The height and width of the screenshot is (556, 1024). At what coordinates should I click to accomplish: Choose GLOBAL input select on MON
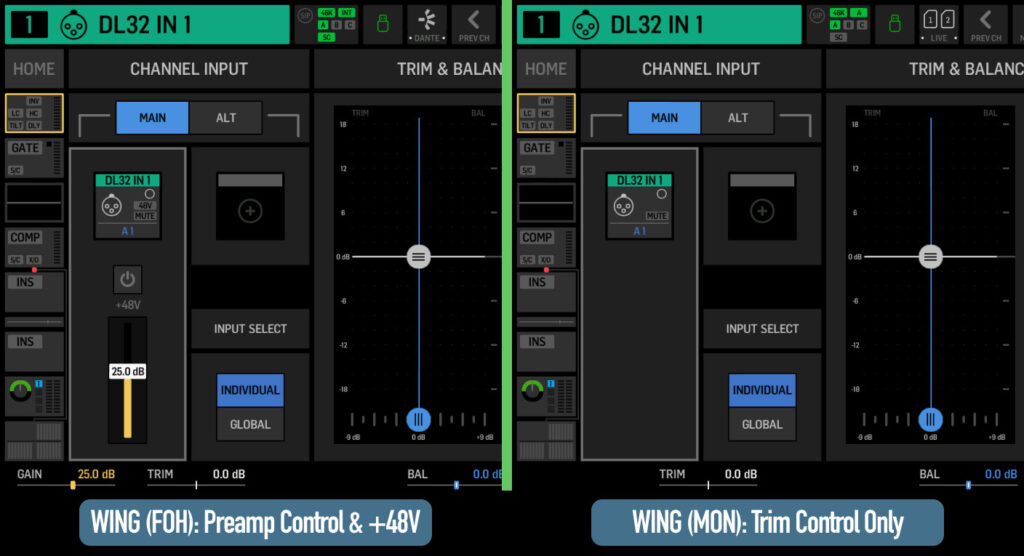(762, 424)
